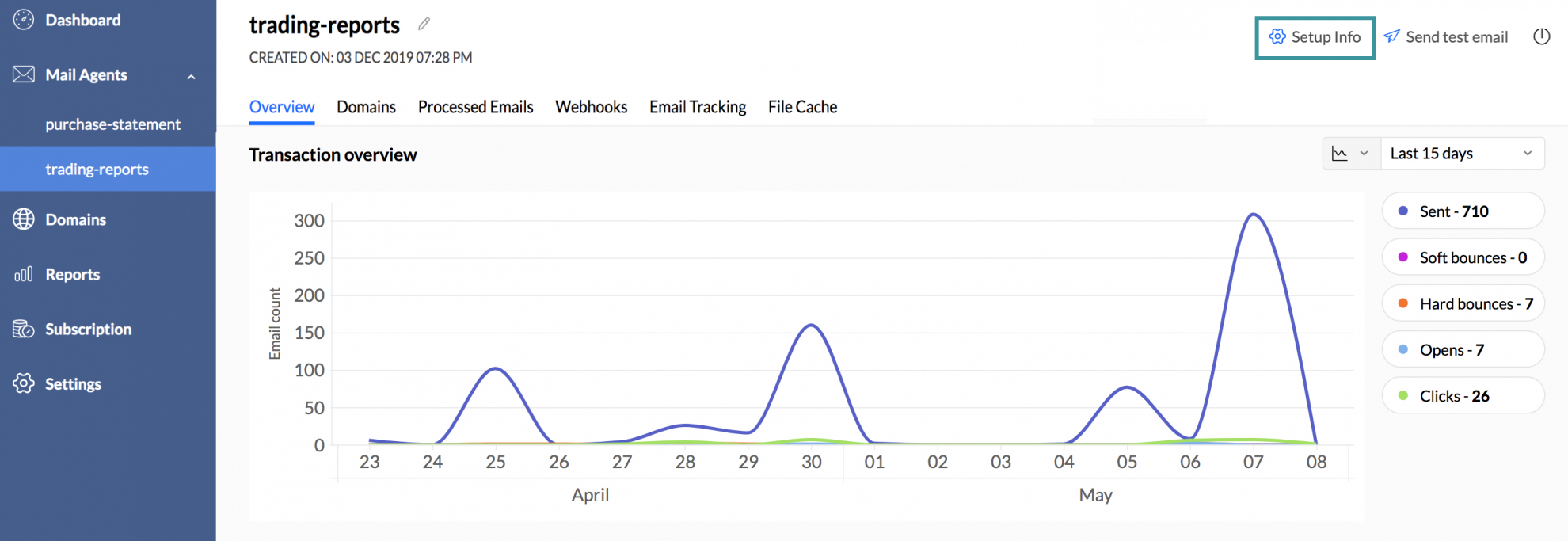1568x541 pixels.
Task: Open the Last 15 days dropdown
Action: 1462,154
